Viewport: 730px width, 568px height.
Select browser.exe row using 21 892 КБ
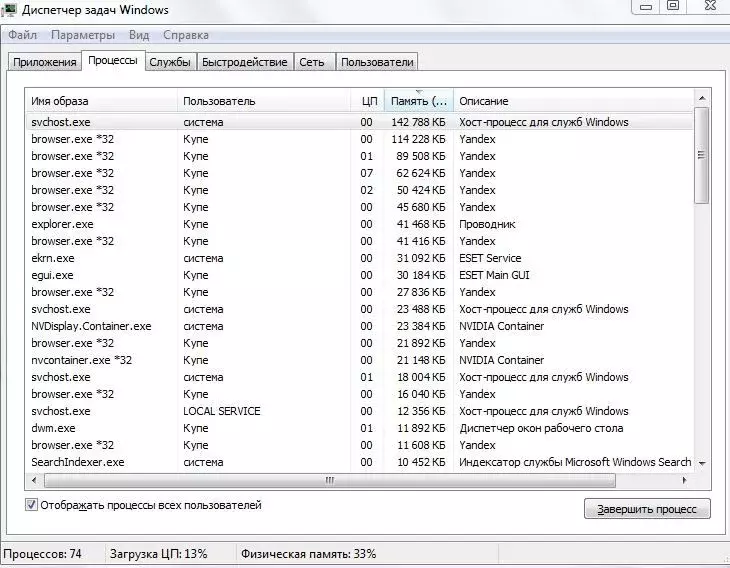pyautogui.click(x=359, y=343)
